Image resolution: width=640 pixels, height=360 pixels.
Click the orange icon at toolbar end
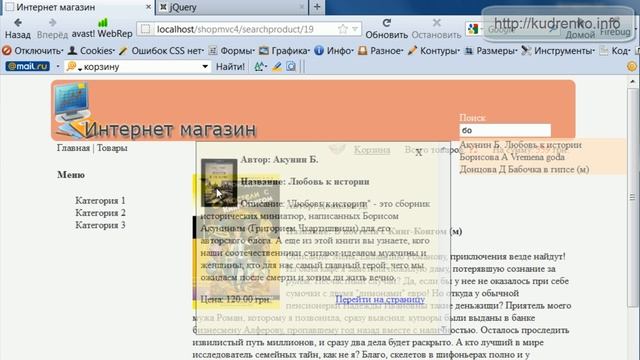pos(632,67)
